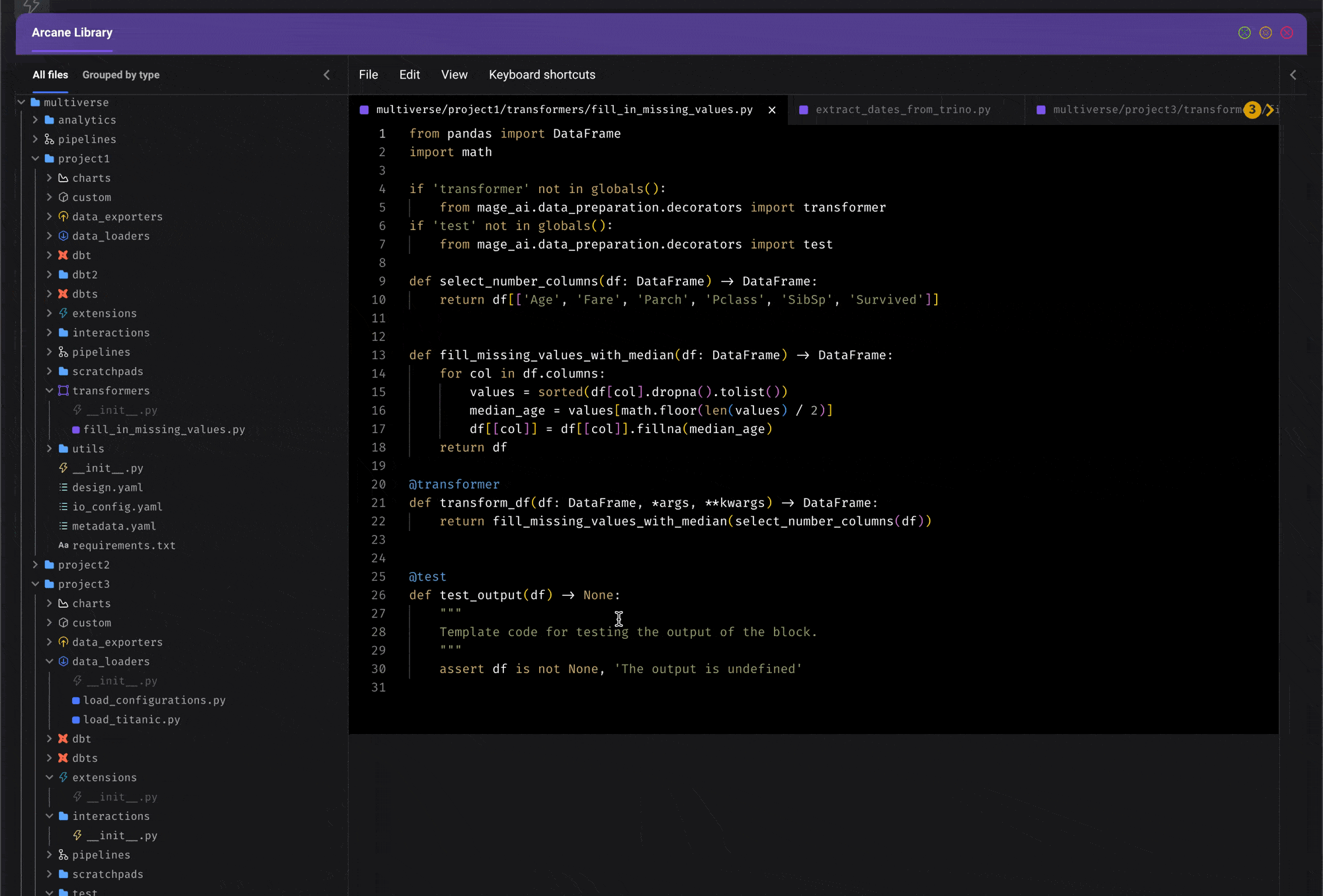Collapse project1 transformers folder
Image resolution: width=1323 pixels, height=896 pixels.
50,390
